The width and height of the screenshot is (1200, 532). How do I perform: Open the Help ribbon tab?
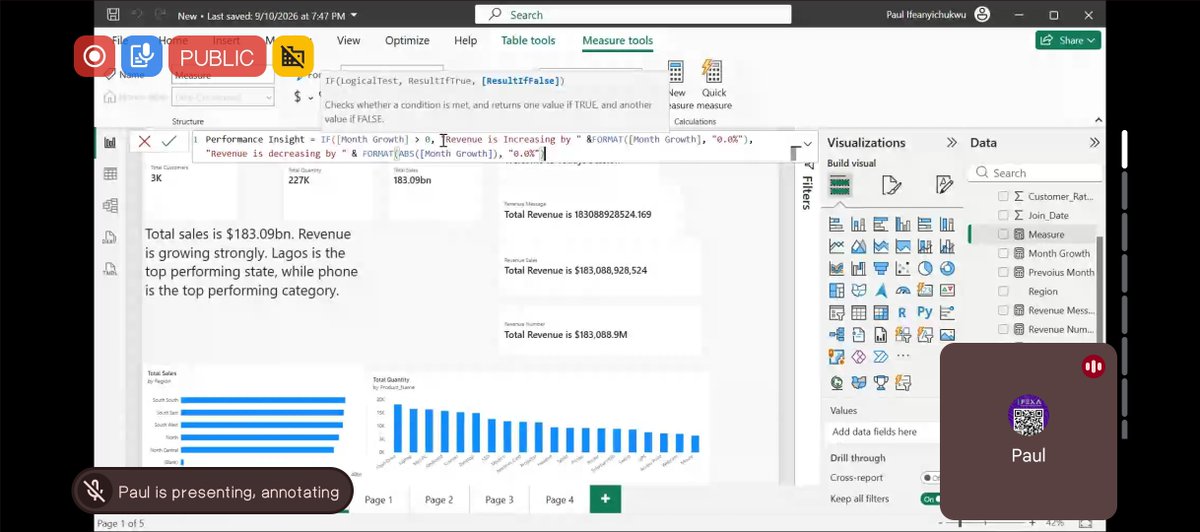(465, 41)
